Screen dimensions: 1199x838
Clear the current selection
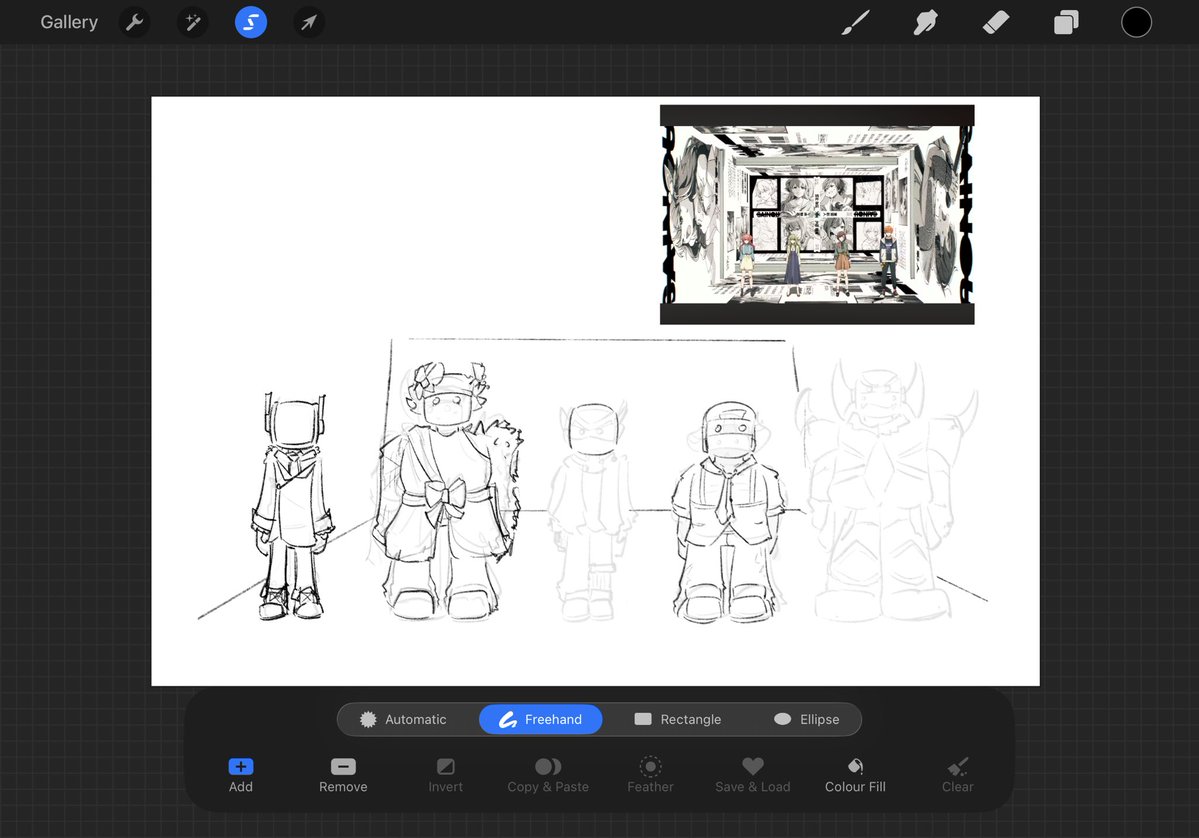pyautogui.click(x=957, y=775)
